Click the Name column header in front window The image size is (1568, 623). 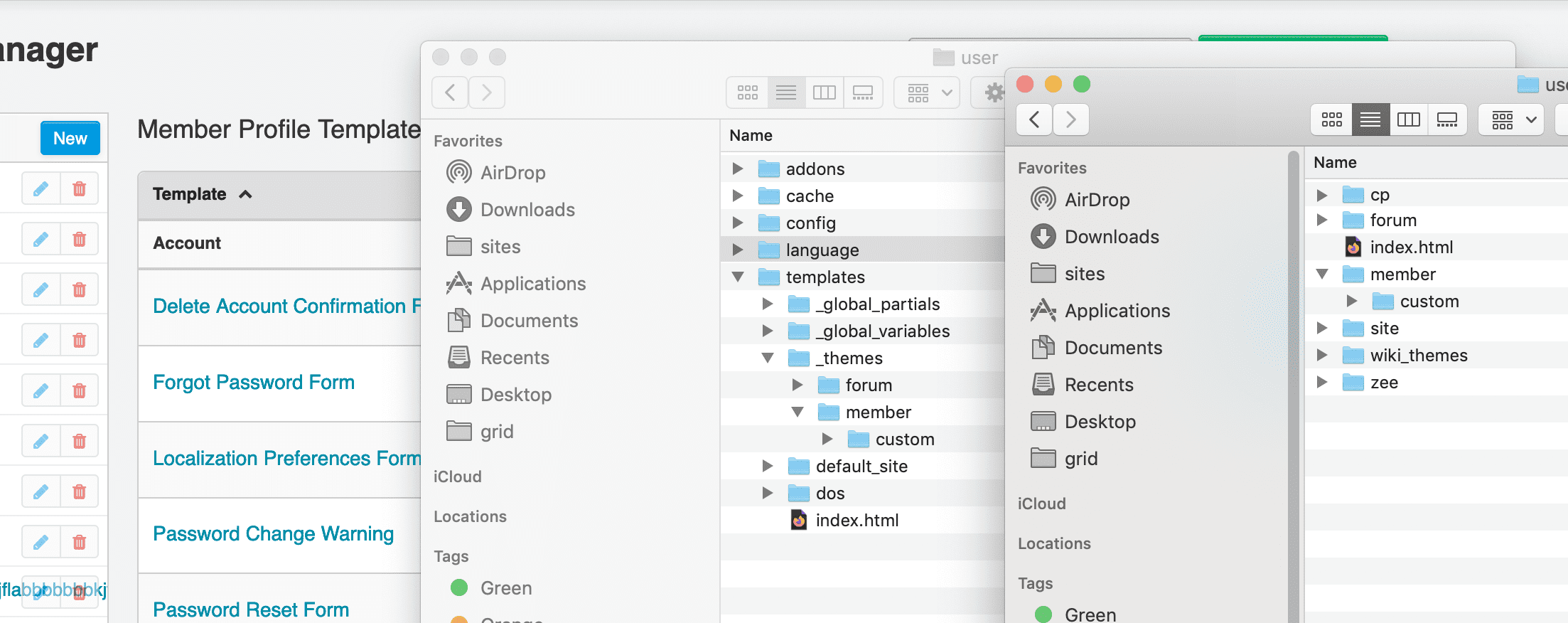[1335, 162]
